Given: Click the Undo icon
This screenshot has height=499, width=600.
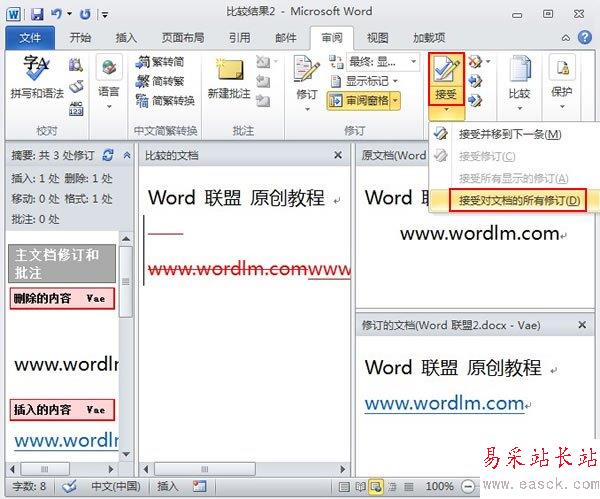Looking at the screenshot, I should point(56,14).
